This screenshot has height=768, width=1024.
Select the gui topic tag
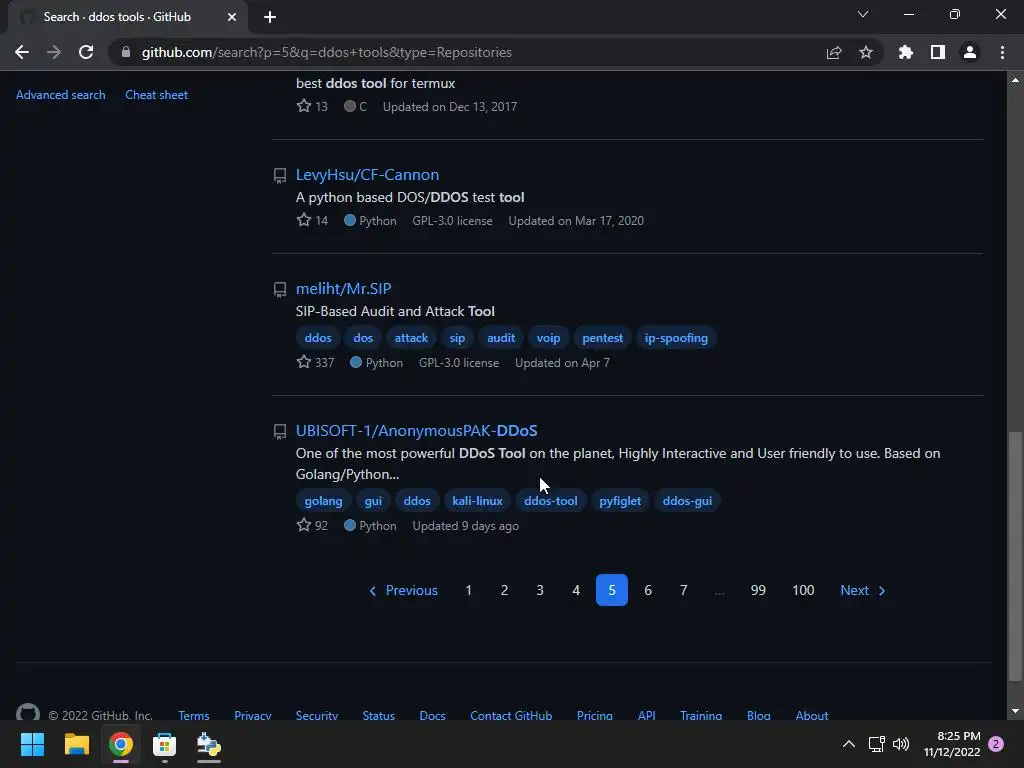pyautogui.click(x=373, y=501)
